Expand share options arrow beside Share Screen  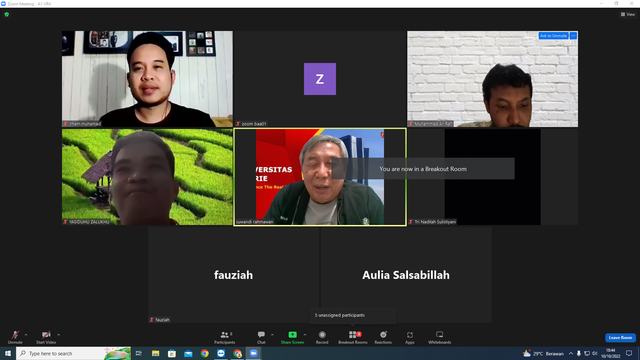(305, 335)
